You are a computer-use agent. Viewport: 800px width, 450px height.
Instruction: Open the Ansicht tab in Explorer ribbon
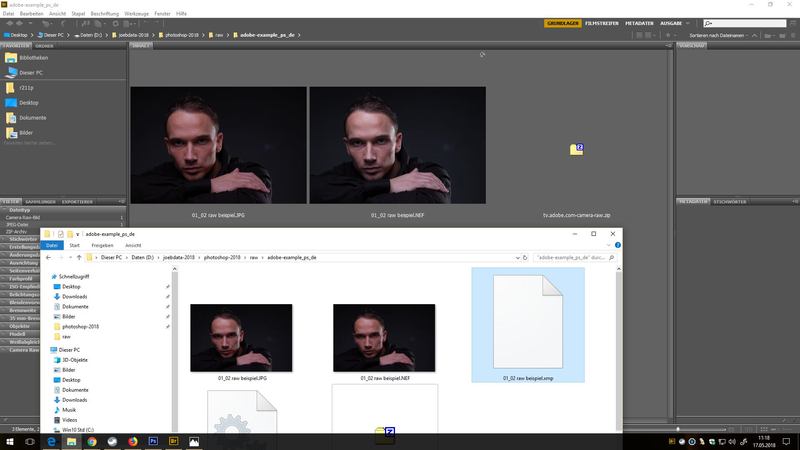[132, 245]
